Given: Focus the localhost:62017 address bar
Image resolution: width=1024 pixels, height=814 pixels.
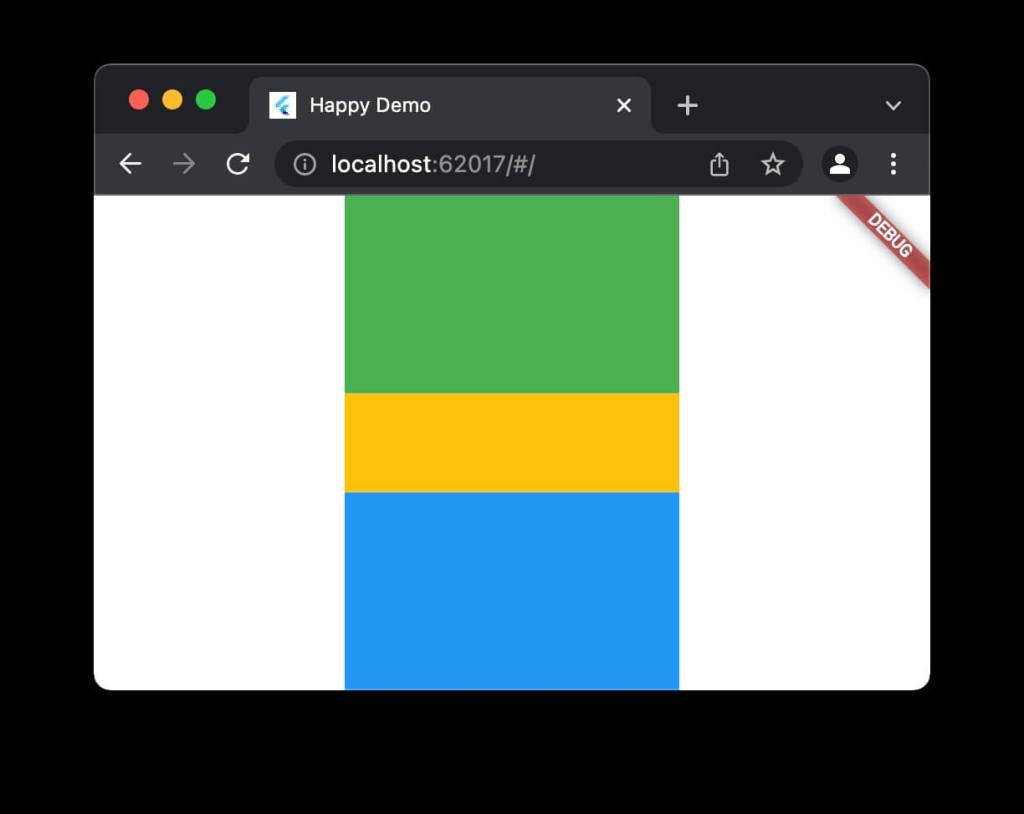Looking at the screenshot, I should tap(500, 164).
